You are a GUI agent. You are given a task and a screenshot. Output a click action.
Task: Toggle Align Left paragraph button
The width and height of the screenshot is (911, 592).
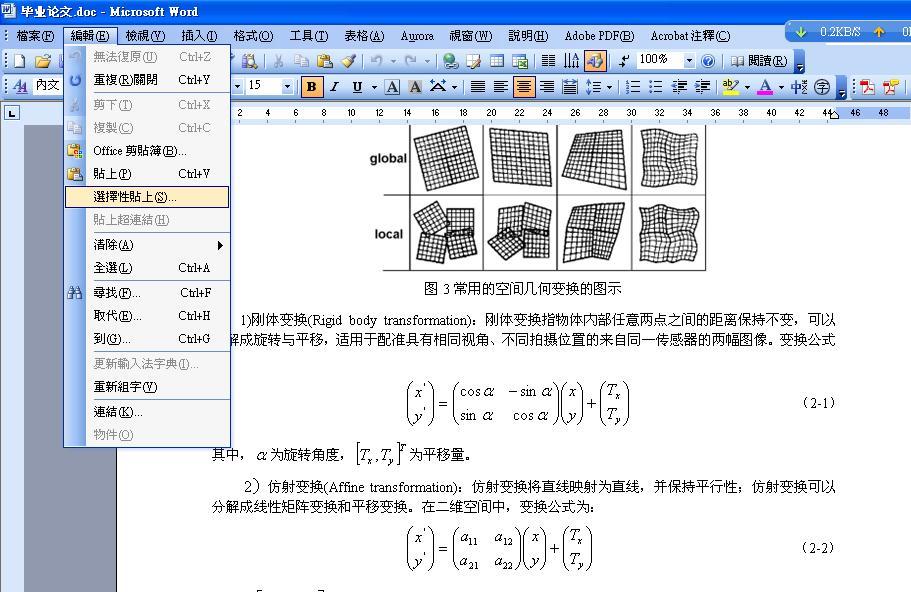(x=500, y=87)
